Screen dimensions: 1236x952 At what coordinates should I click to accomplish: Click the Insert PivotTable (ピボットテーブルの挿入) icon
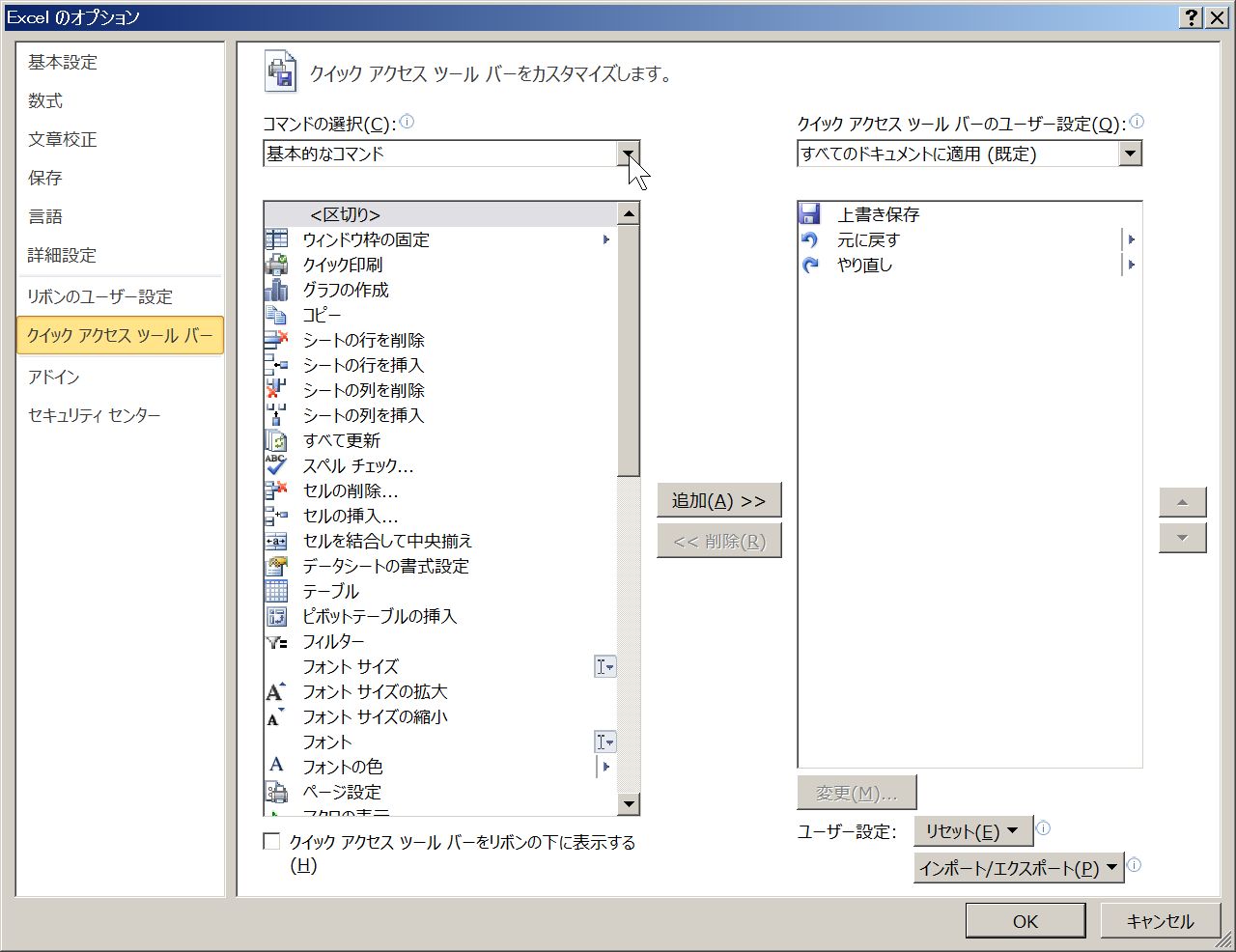(x=276, y=616)
